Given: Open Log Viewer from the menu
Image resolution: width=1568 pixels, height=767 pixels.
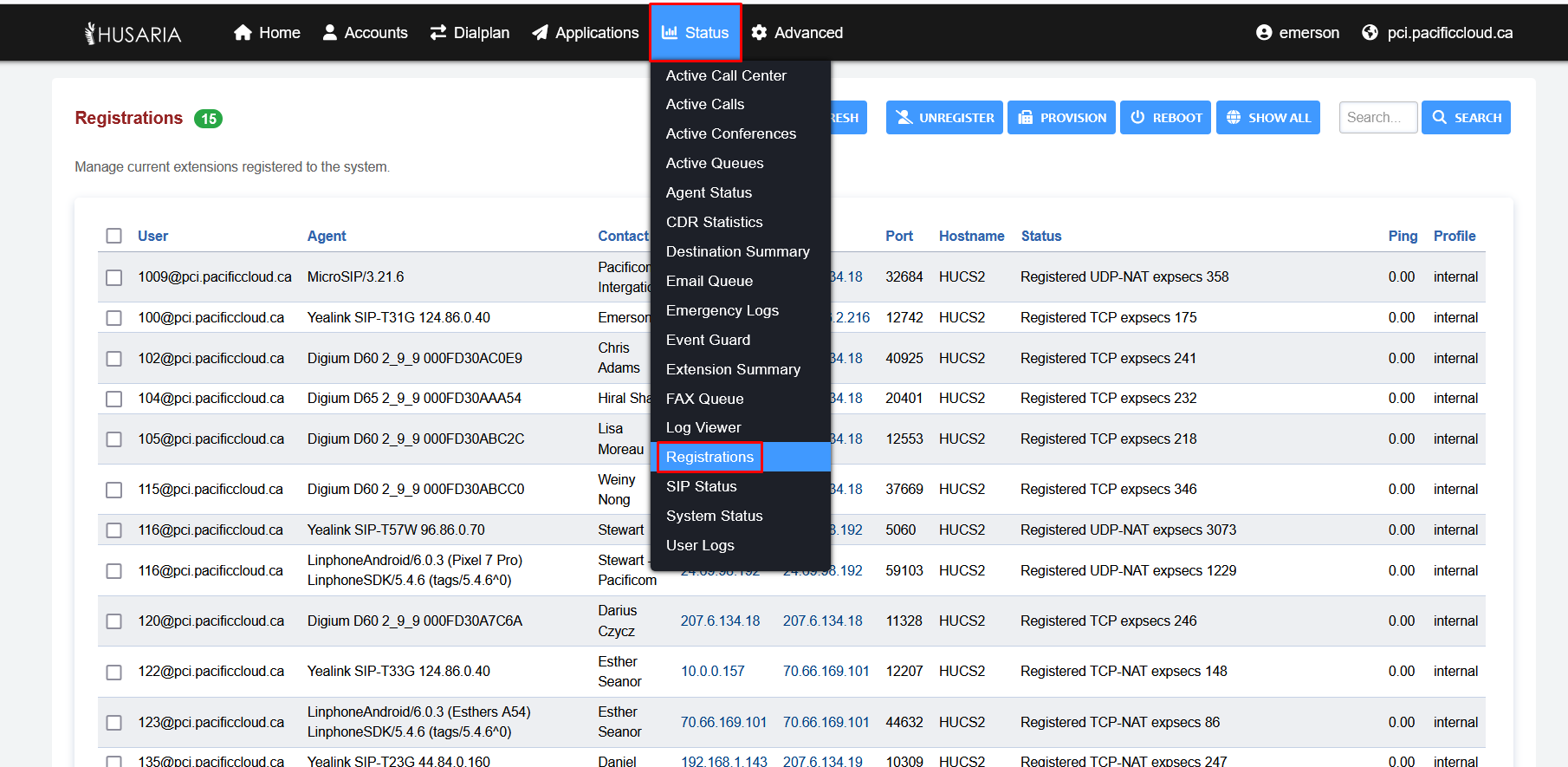Looking at the screenshot, I should click(x=741, y=427).
